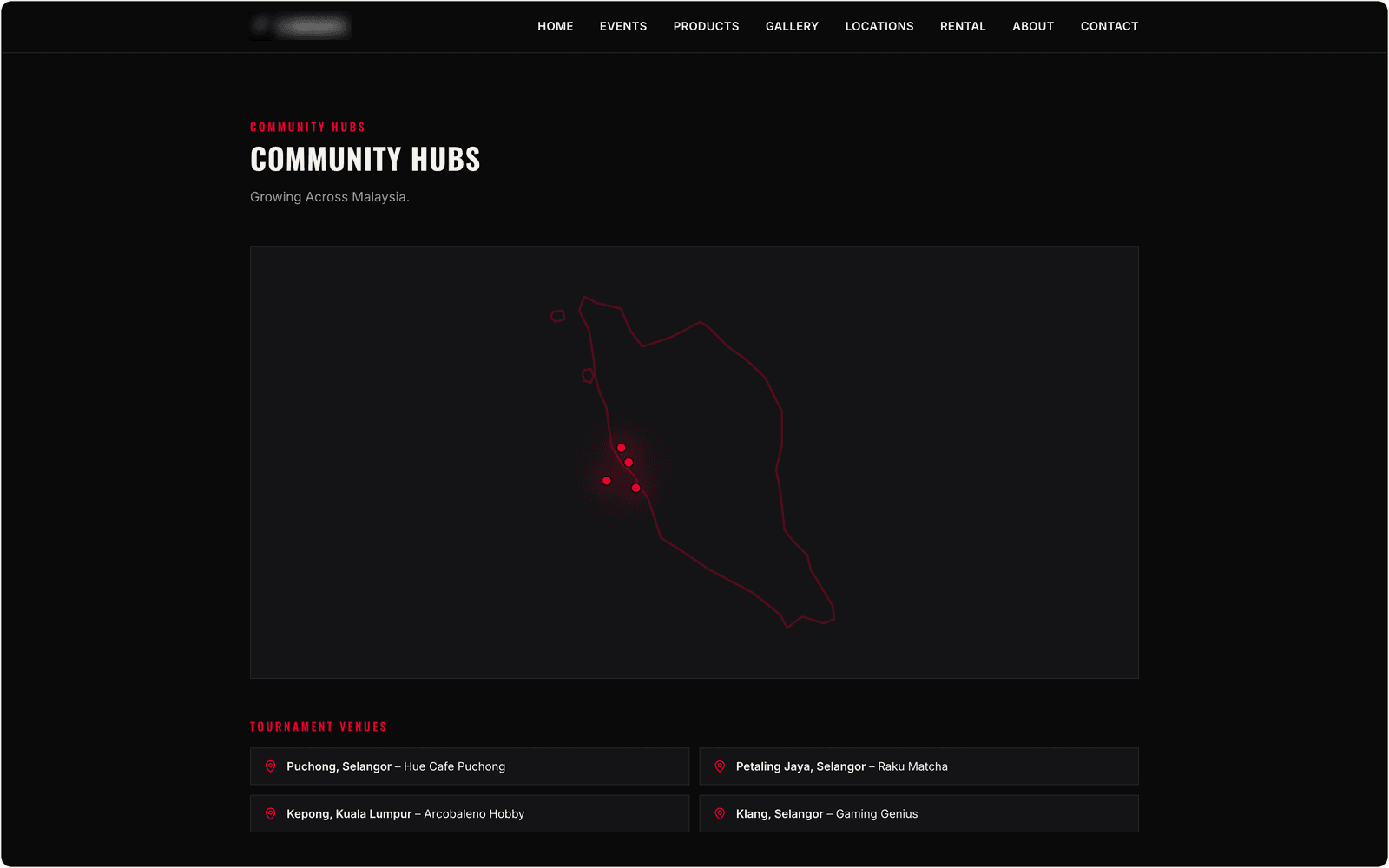Click the 'Growing Across Malaysia.' subtitle
The height and width of the screenshot is (868, 1389).
(330, 197)
